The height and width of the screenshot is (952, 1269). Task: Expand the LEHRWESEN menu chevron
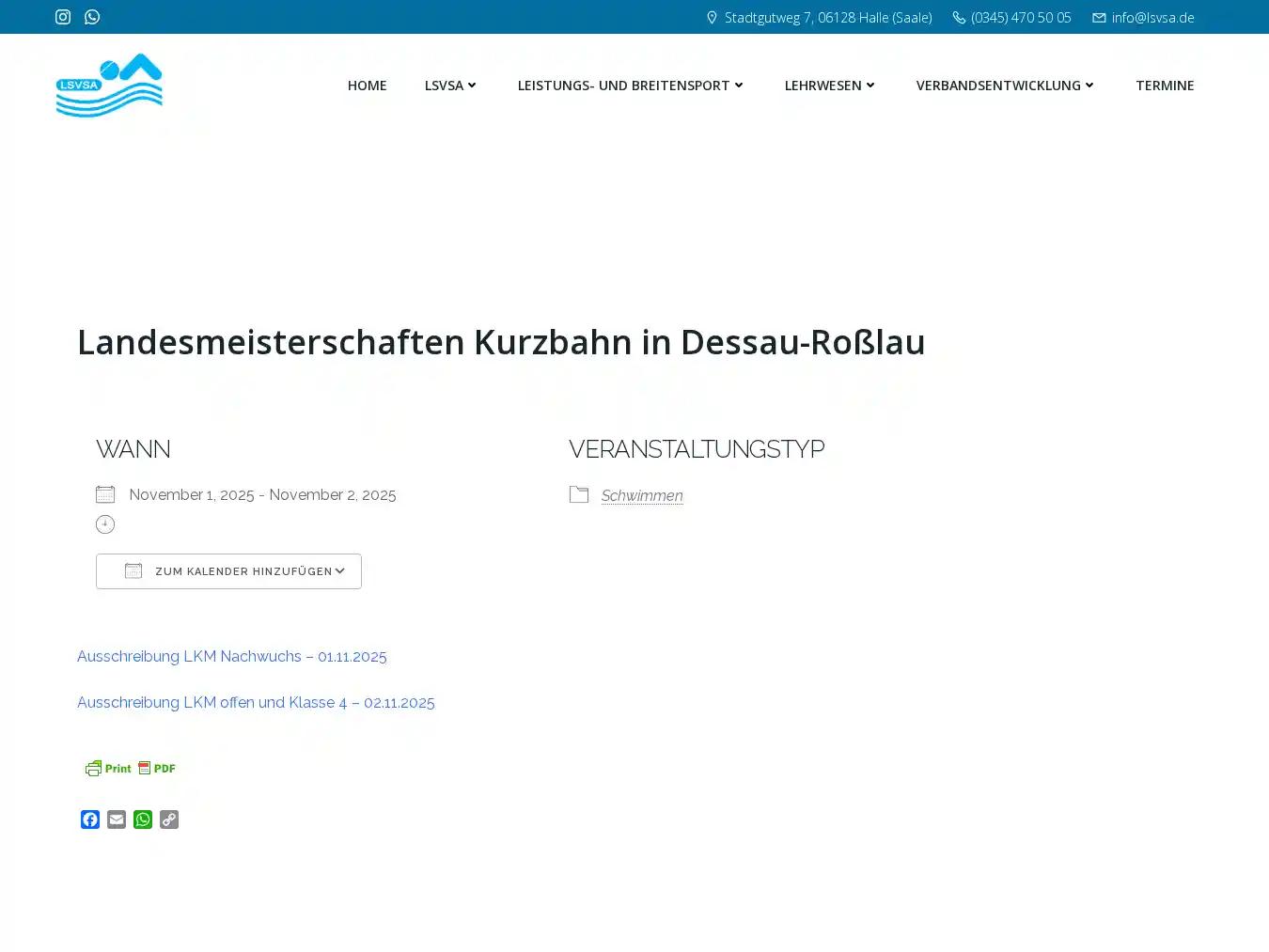coord(870,86)
